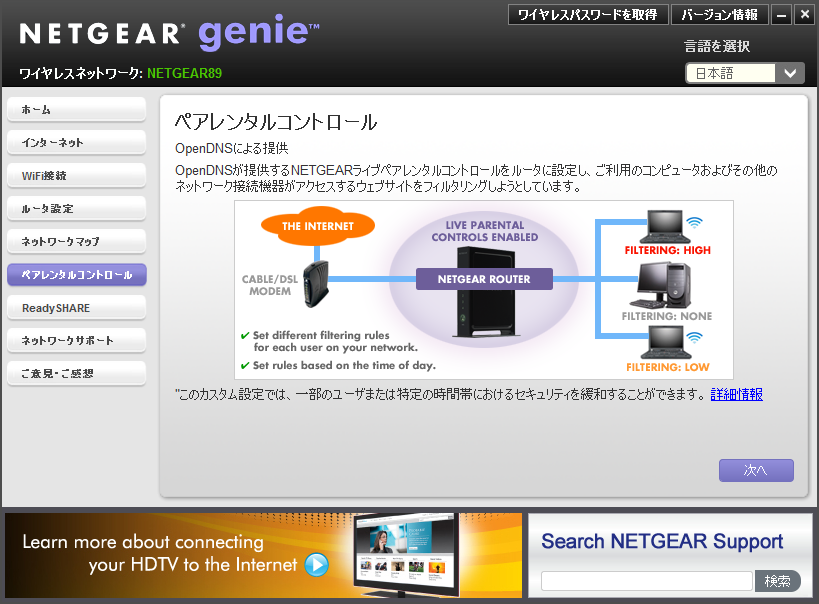This screenshot has height=604, width=819.
Task: Select インターネット in the sidebar
Action: pos(76,142)
